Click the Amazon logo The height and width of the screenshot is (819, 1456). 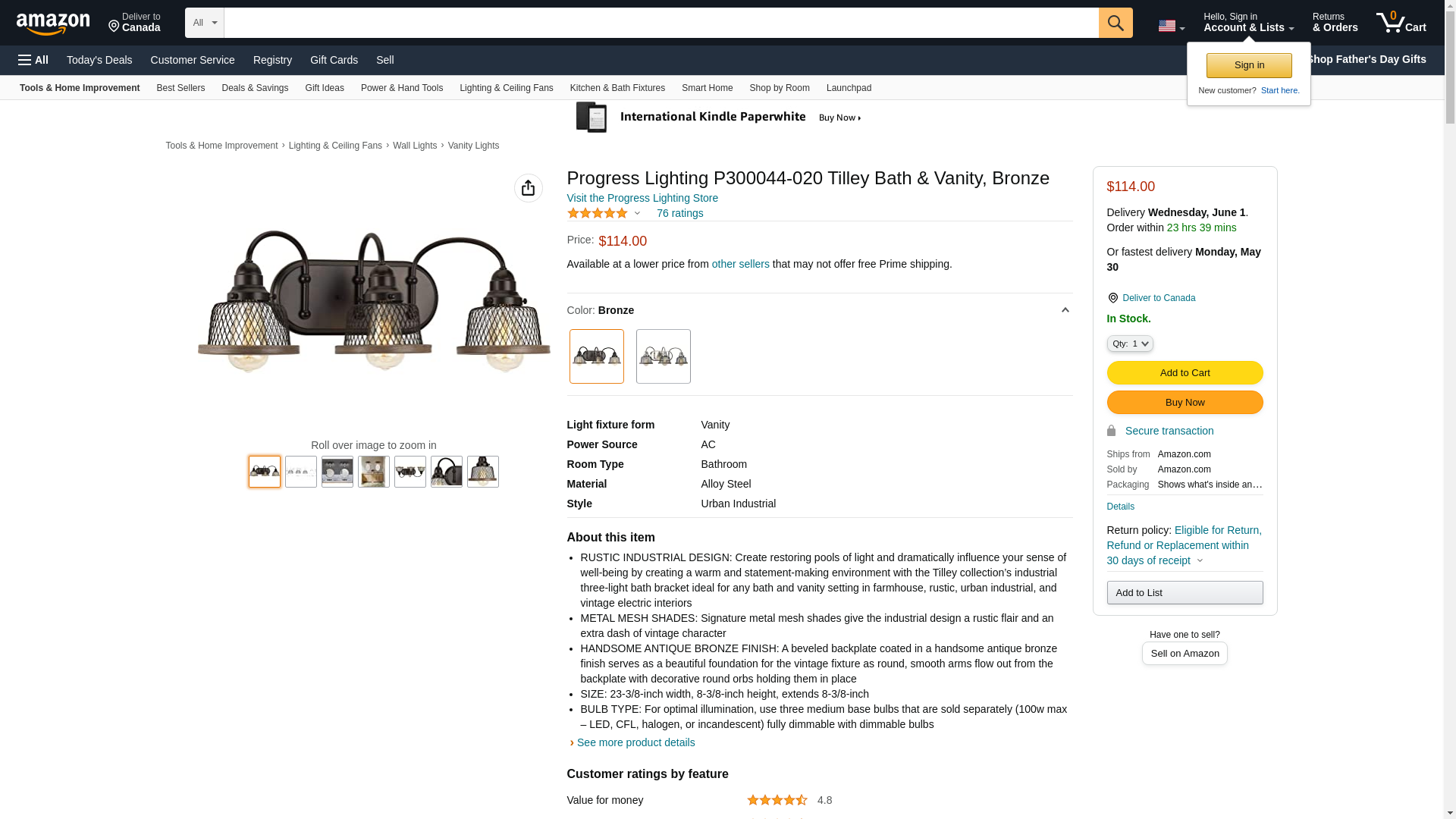pyautogui.click(x=53, y=24)
